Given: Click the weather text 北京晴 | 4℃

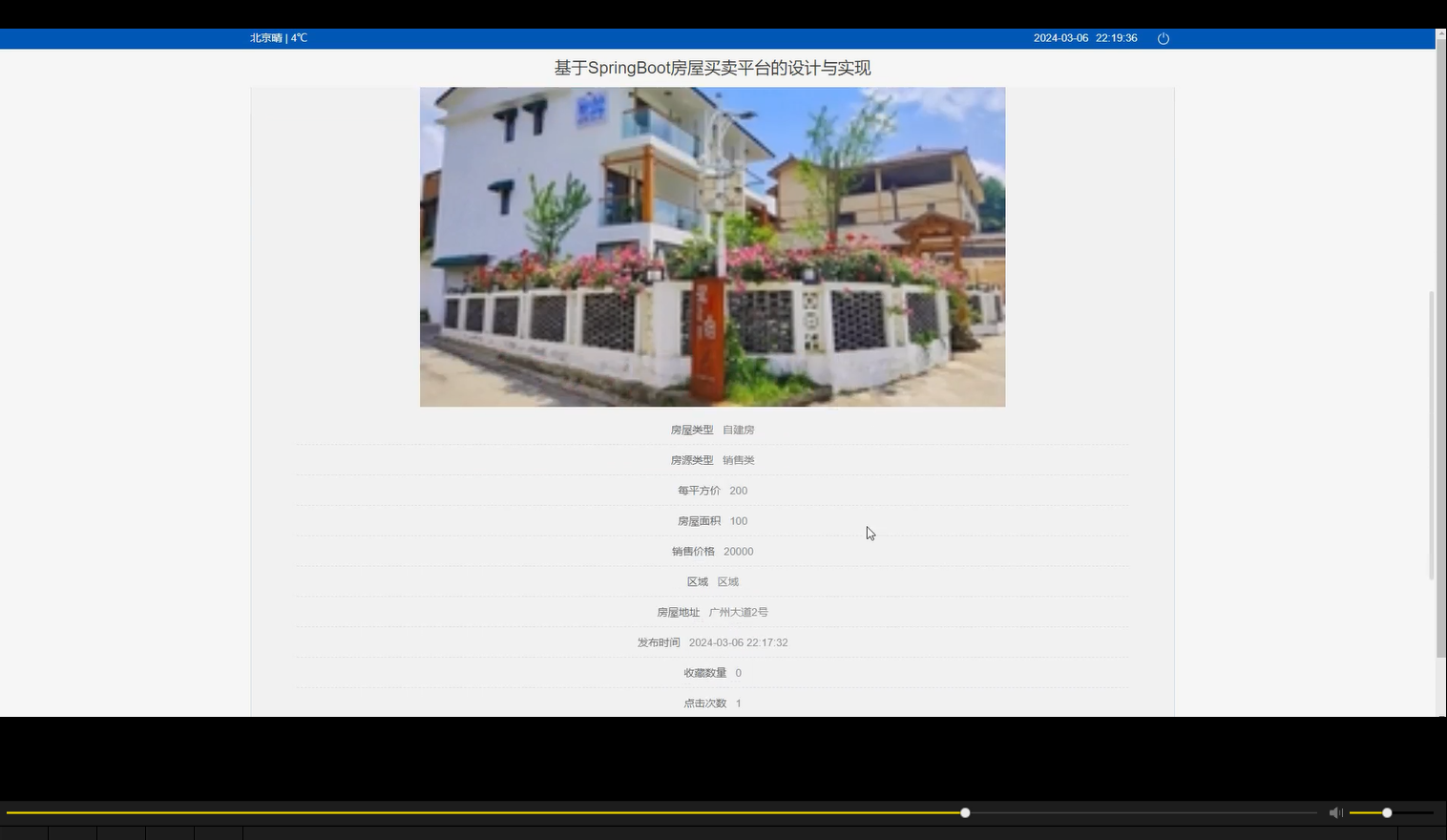Looking at the screenshot, I should (279, 38).
